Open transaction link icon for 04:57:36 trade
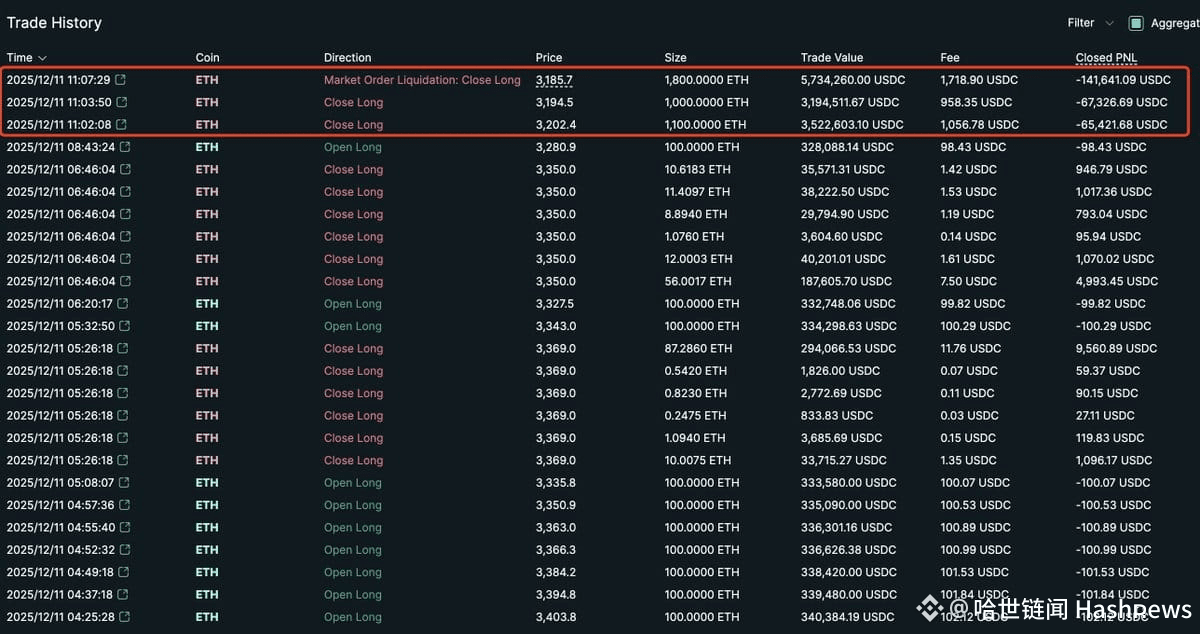1200x634 pixels. point(122,505)
